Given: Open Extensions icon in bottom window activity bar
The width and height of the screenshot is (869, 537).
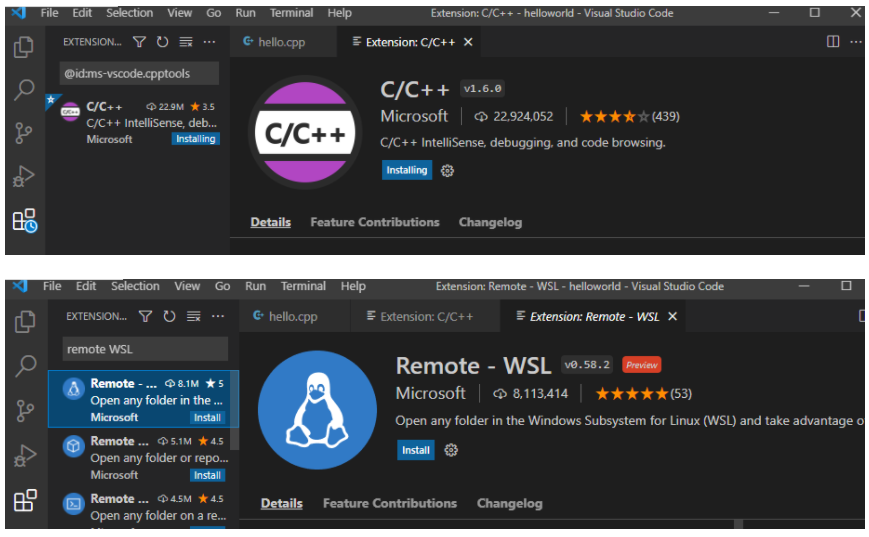Looking at the screenshot, I should [25, 500].
